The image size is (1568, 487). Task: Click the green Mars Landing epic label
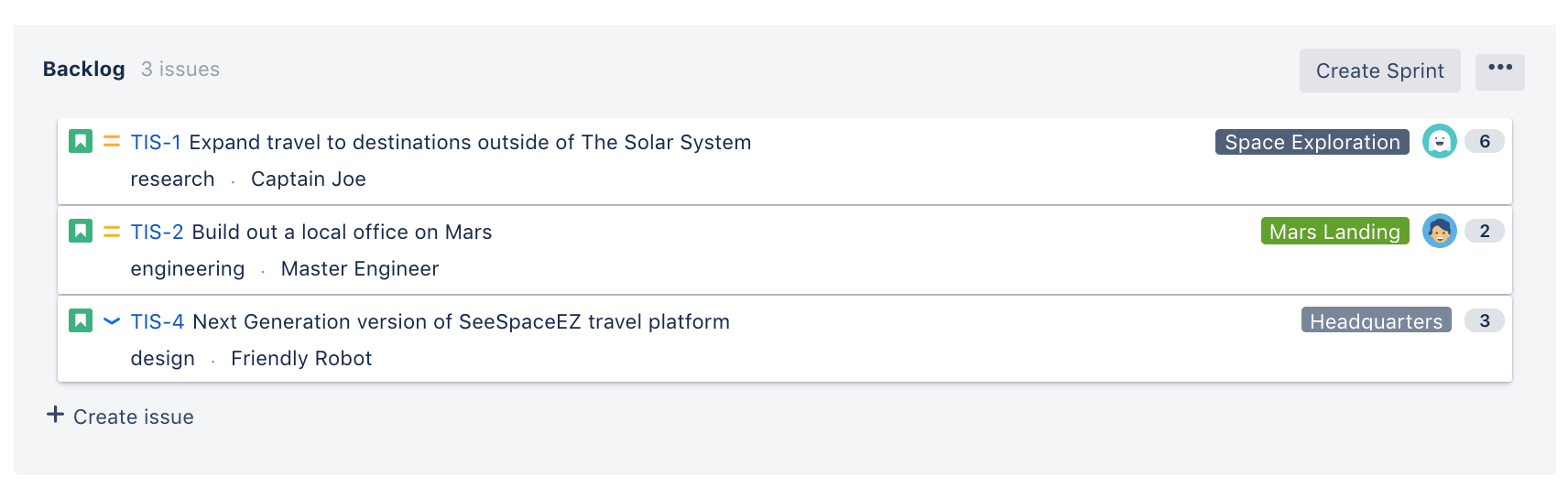coord(1334,232)
